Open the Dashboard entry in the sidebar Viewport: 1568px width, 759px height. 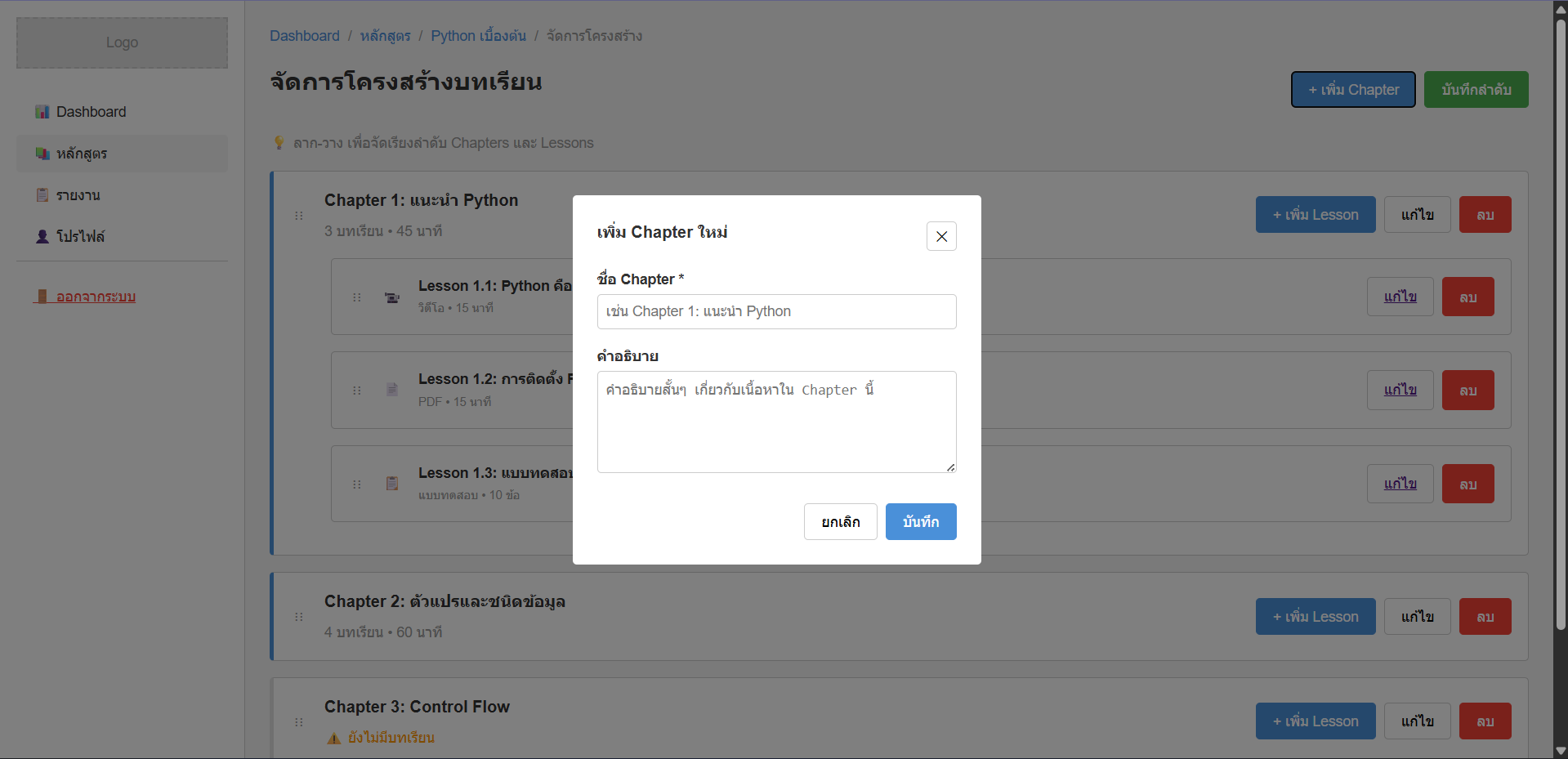(x=90, y=111)
